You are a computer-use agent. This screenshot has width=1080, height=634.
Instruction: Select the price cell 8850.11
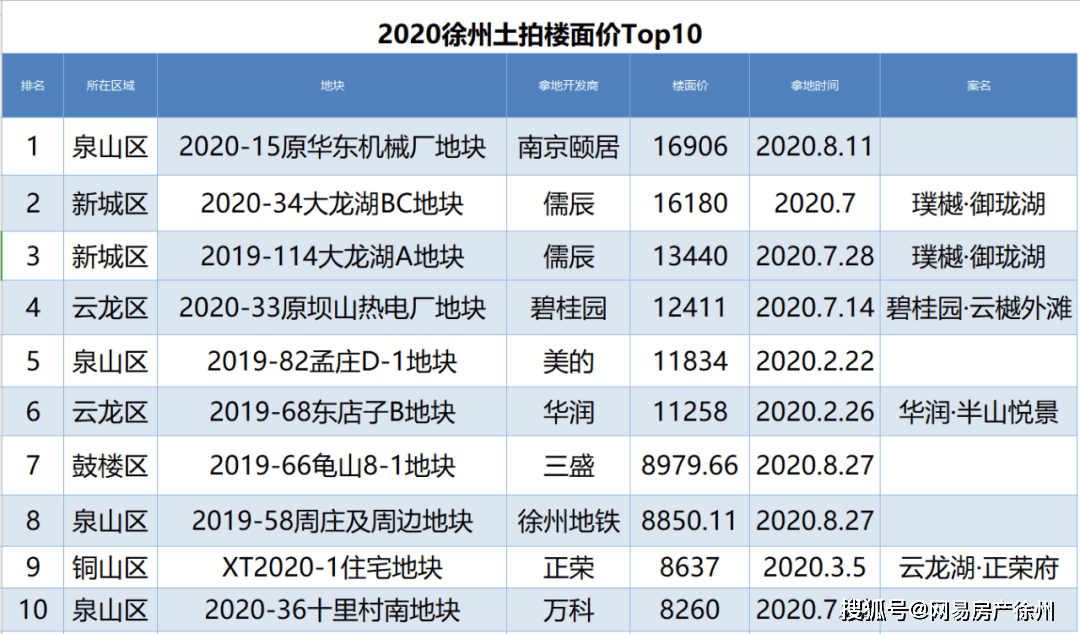pos(689,521)
